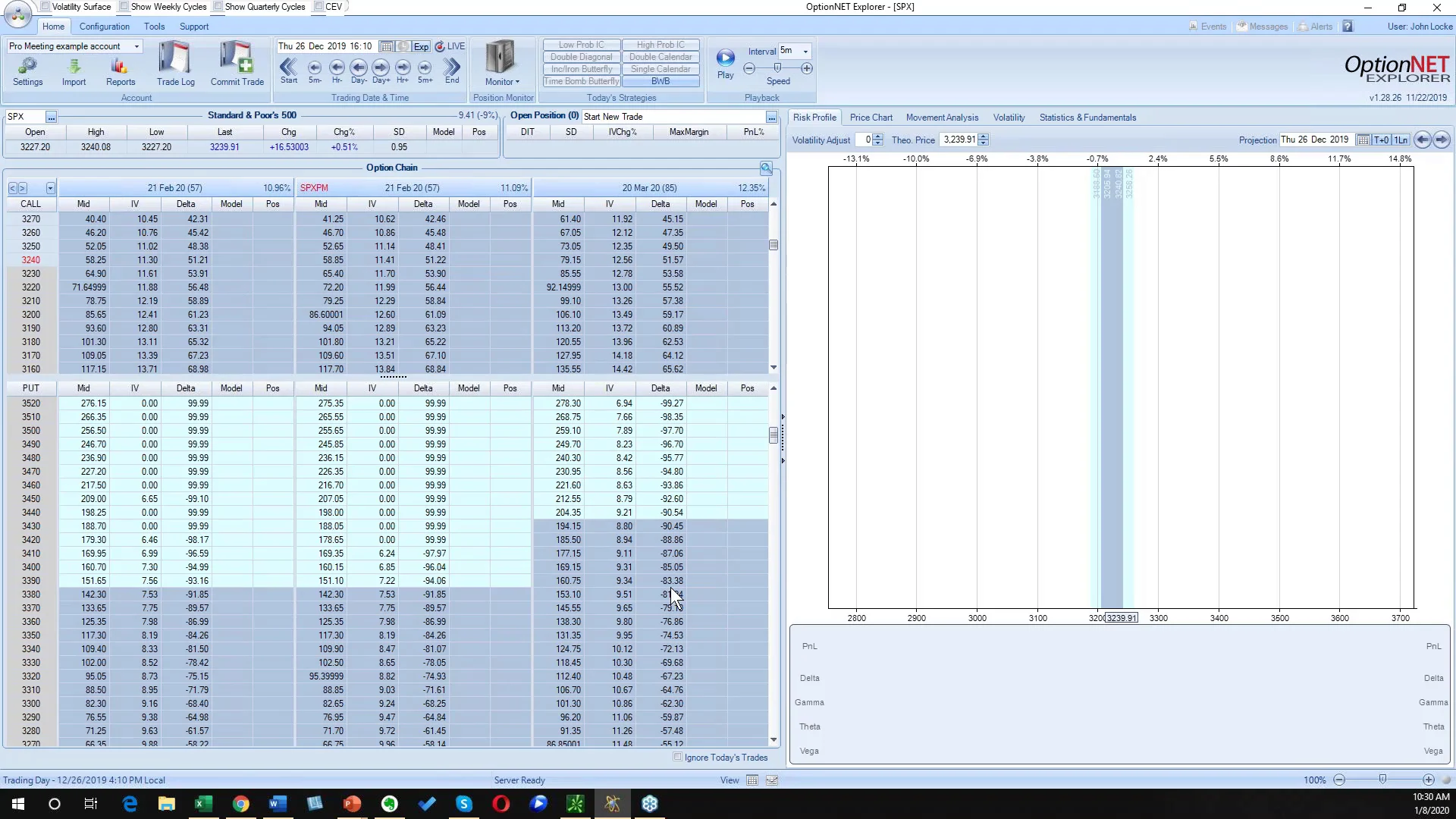This screenshot has height=819, width=1456.
Task: Open the trading date calendar picker
Action: (386, 46)
